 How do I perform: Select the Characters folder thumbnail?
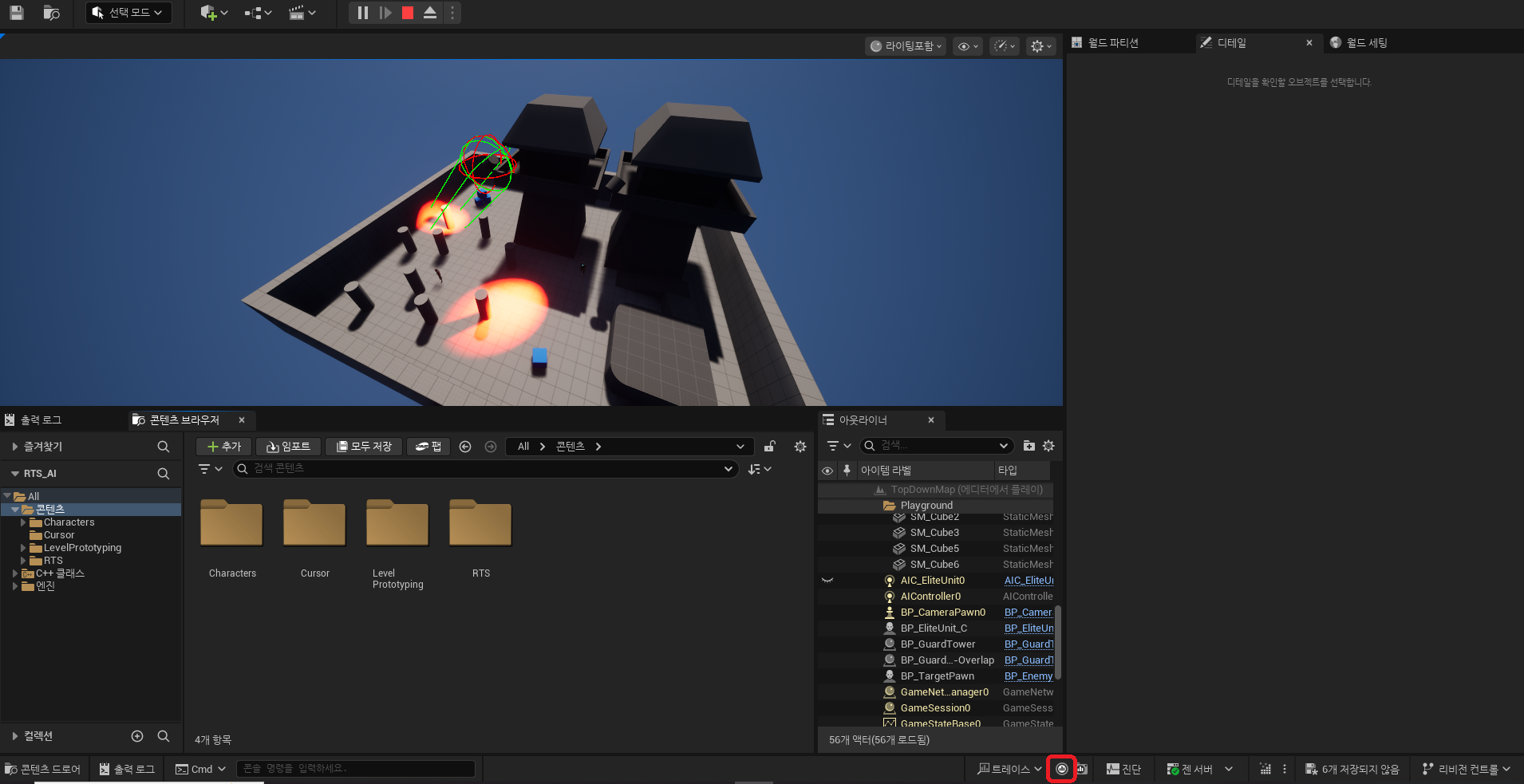(232, 523)
